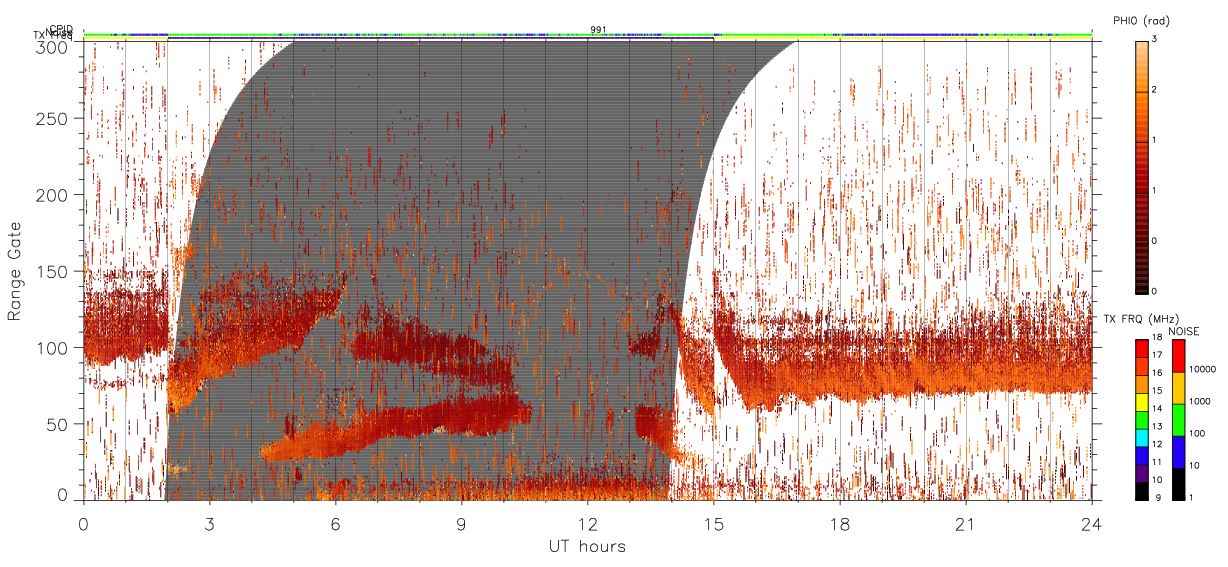Click the blue 11–12 MHz swatch in TX FRQ legend
Viewport: 1228px width, 567px height.
tap(1141, 455)
